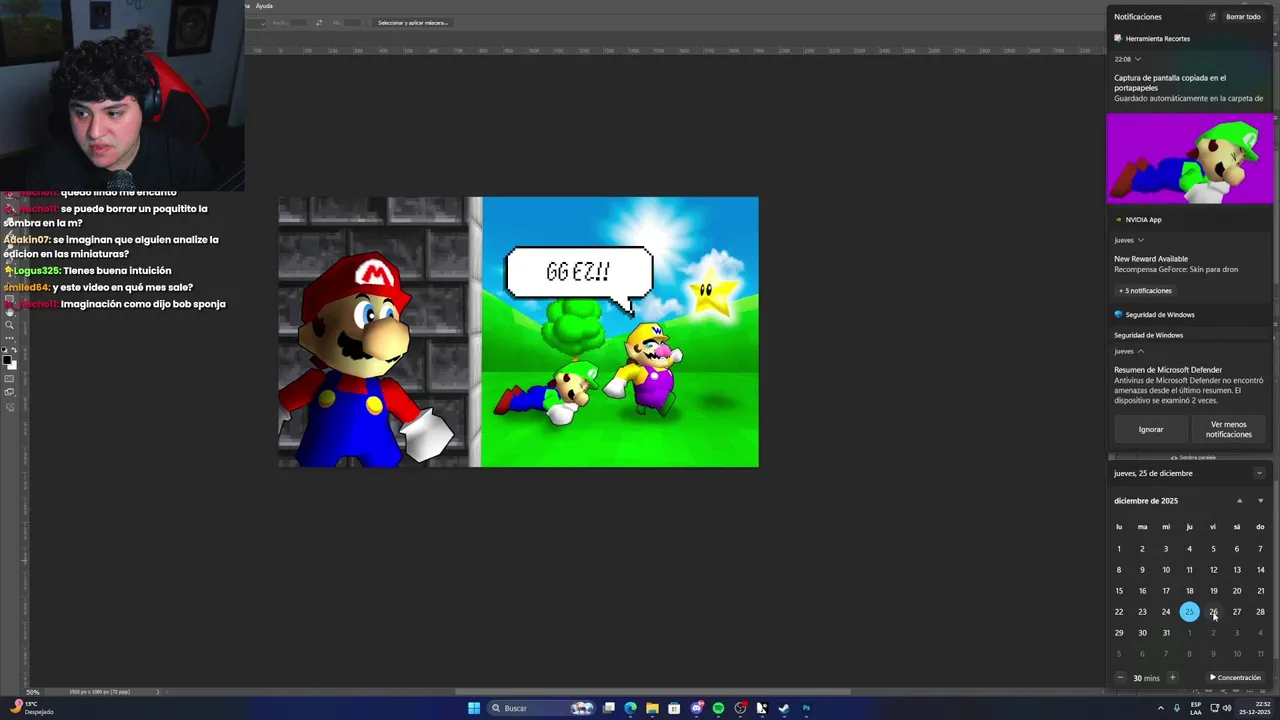Image resolution: width=1280 pixels, height=720 pixels.
Task: Click the swap foreground/background colors arrow
Action: (x=14, y=350)
